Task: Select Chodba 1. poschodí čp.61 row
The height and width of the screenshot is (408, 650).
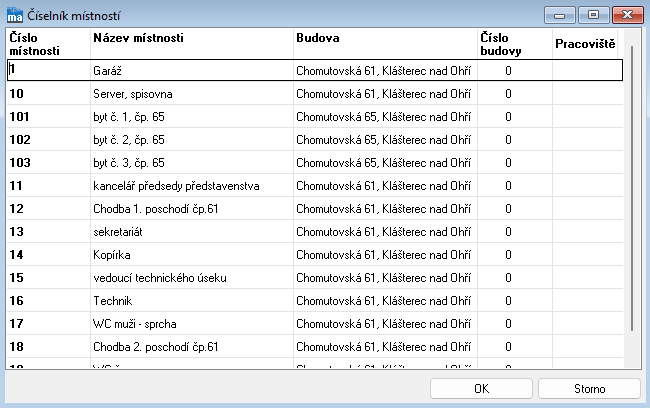Action: click(x=315, y=209)
